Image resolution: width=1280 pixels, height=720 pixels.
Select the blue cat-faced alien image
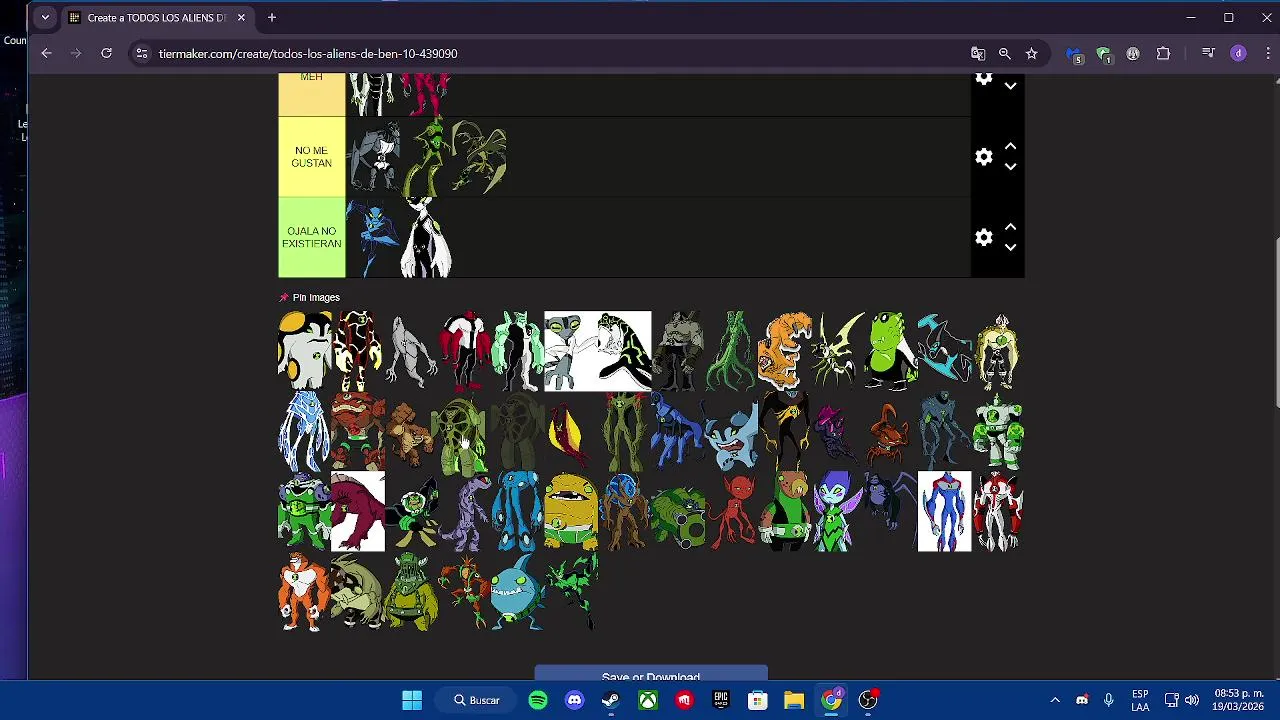click(731, 431)
